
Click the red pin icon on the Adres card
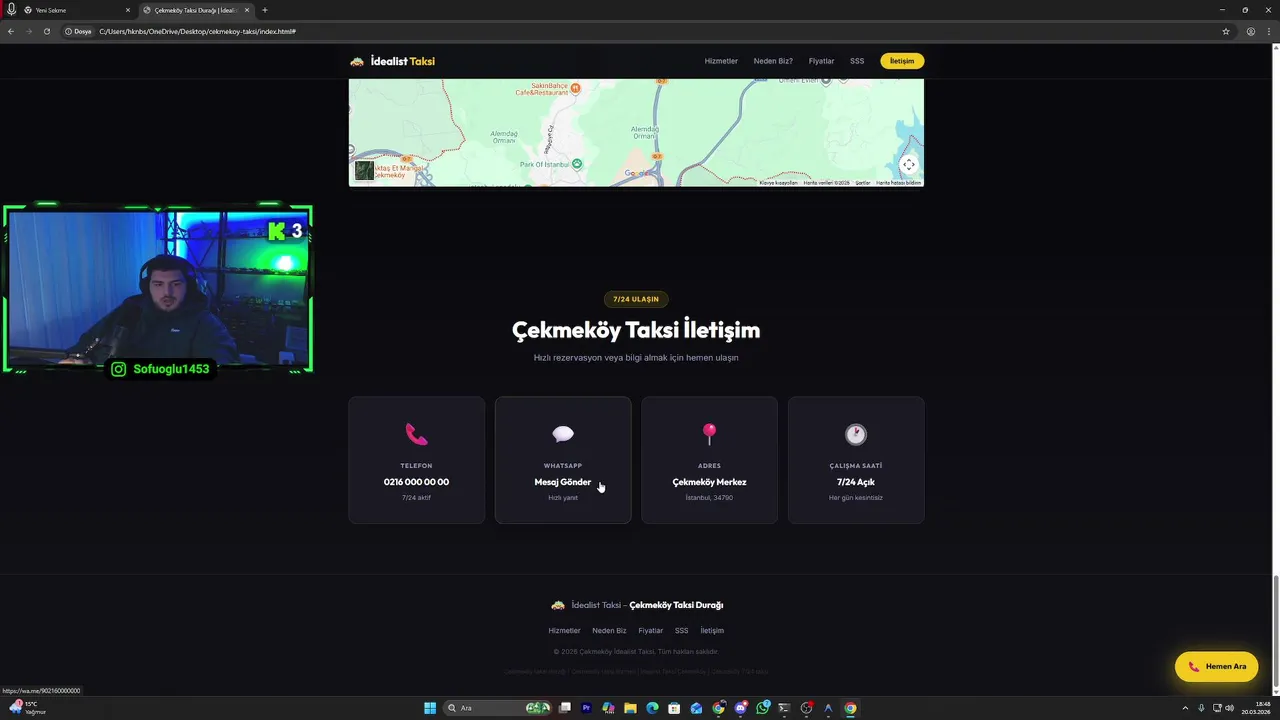(x=709, y=434)
